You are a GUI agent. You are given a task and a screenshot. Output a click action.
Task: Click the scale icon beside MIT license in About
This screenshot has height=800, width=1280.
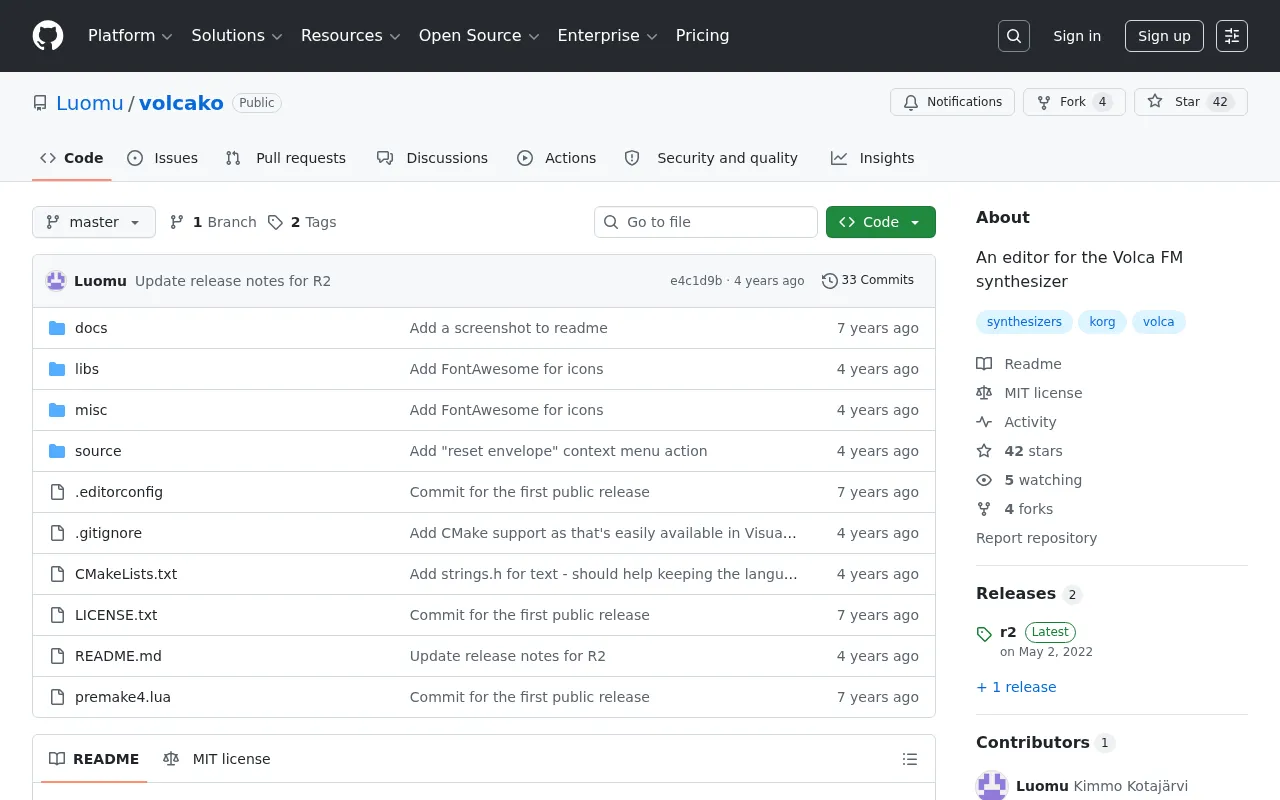tap(984, 393)
